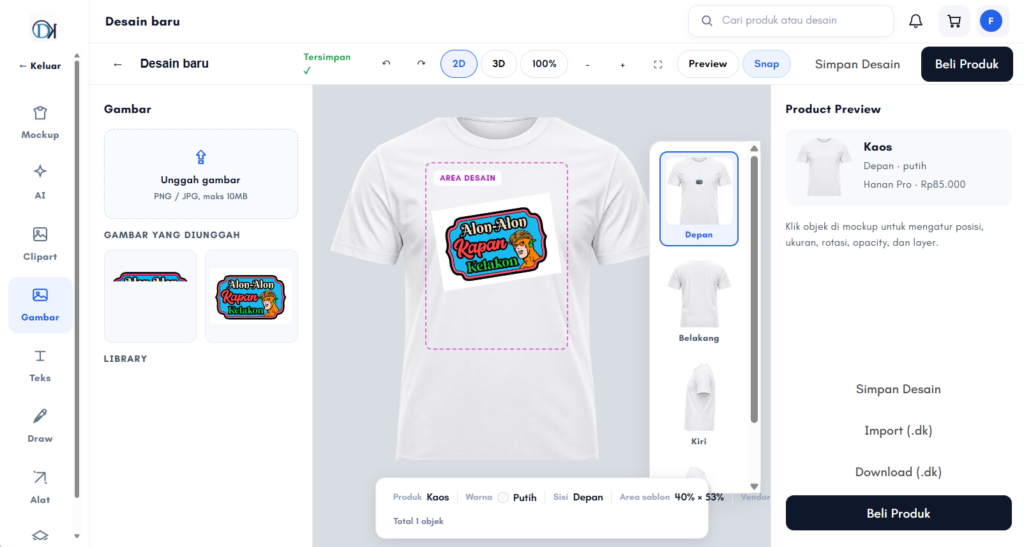The width and height of the screenshot is (1024, 547).
Task: Click the upload arrow icon in Unggah gambar
Action: (200, 157)
